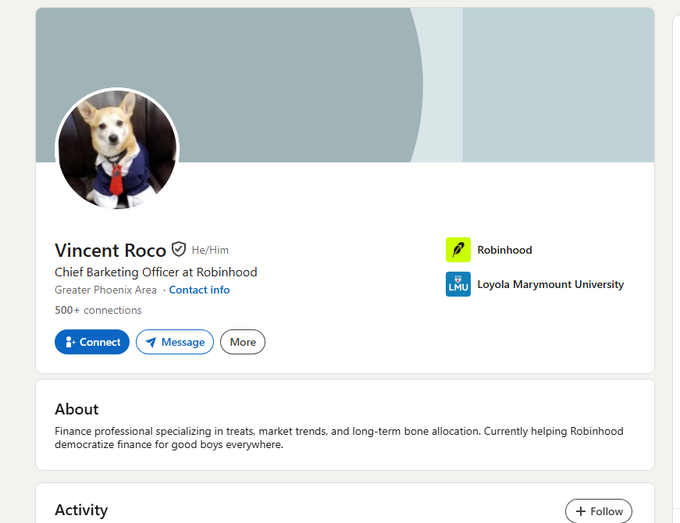680x523 pixels.
Task: Open the Contact info link
Action: 199,290
